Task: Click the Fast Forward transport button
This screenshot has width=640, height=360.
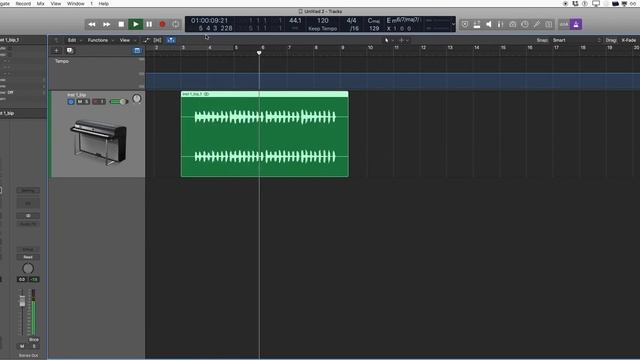Action: tap(106, 24)
